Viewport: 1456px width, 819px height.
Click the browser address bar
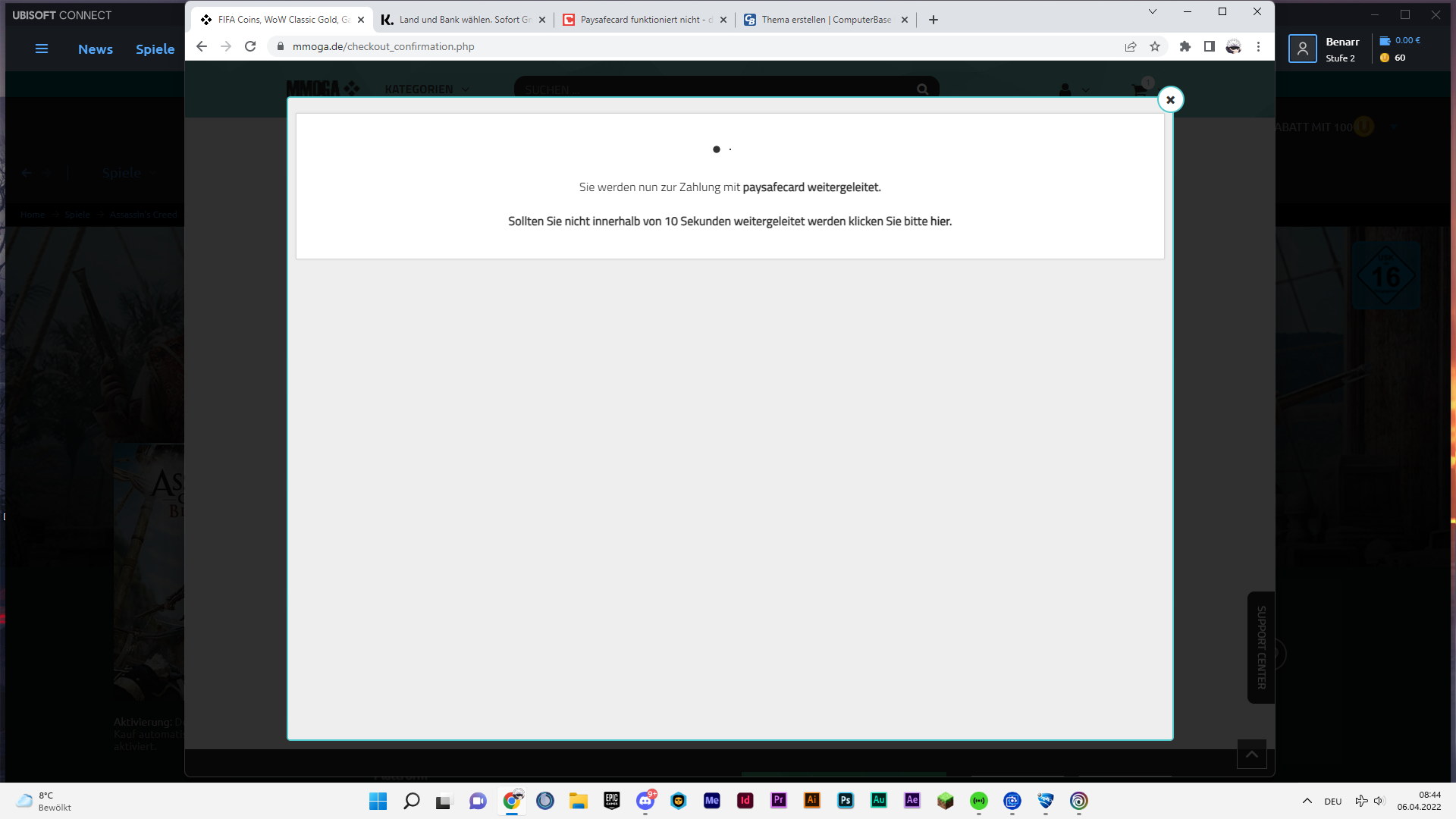tap(531, 46)
